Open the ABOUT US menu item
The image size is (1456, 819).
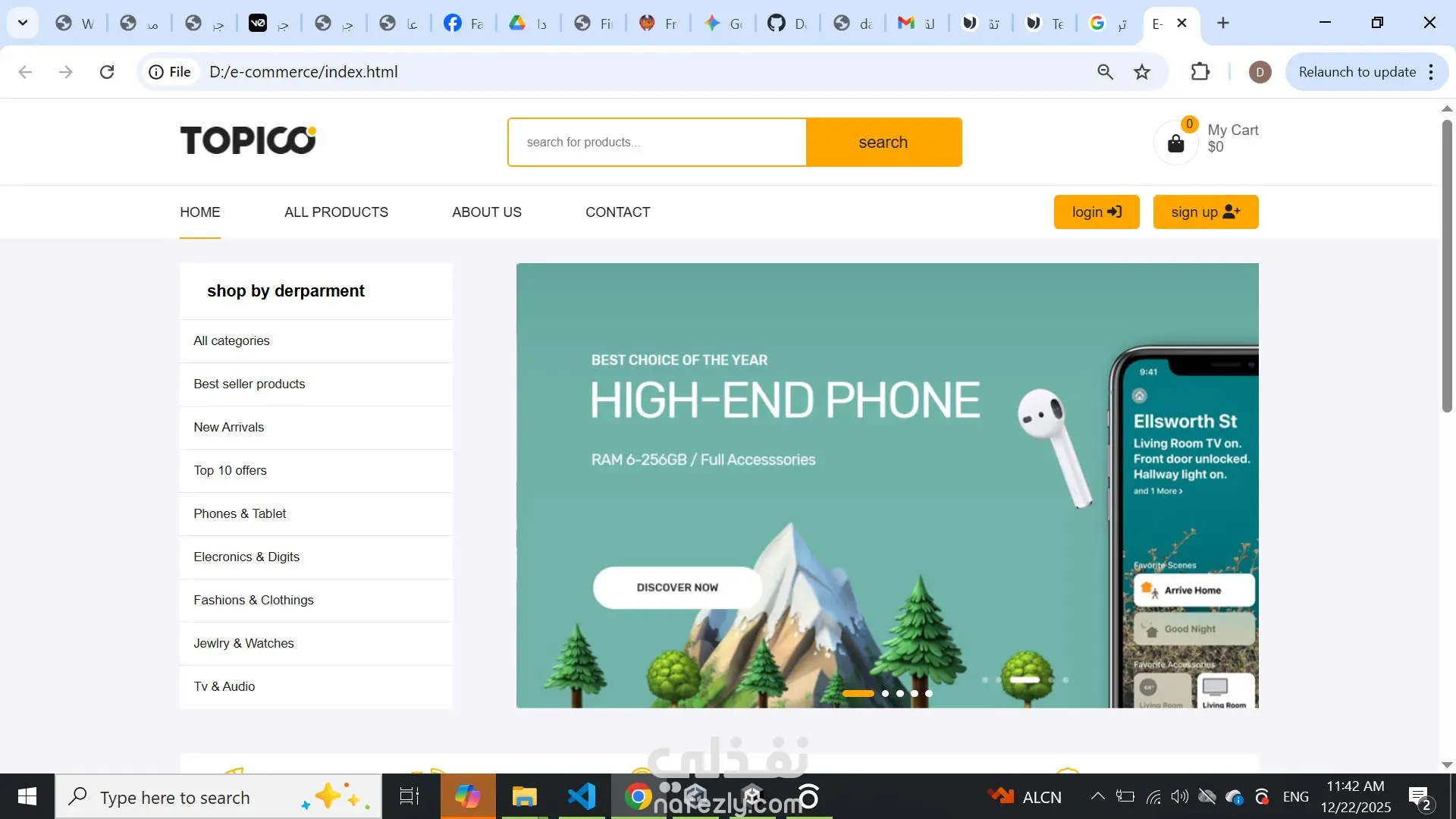click(487, 212)
